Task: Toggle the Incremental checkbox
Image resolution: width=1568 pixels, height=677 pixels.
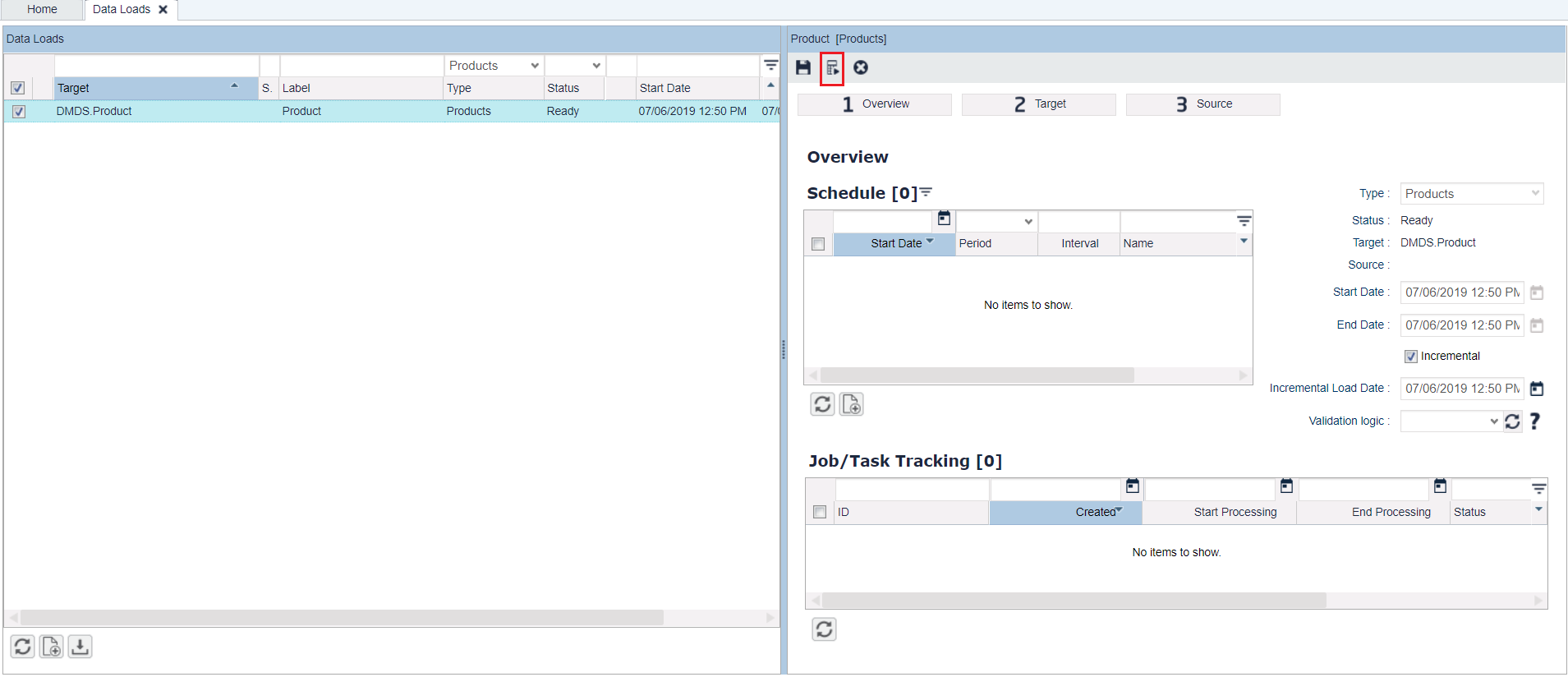Action: coord(1411,357)
